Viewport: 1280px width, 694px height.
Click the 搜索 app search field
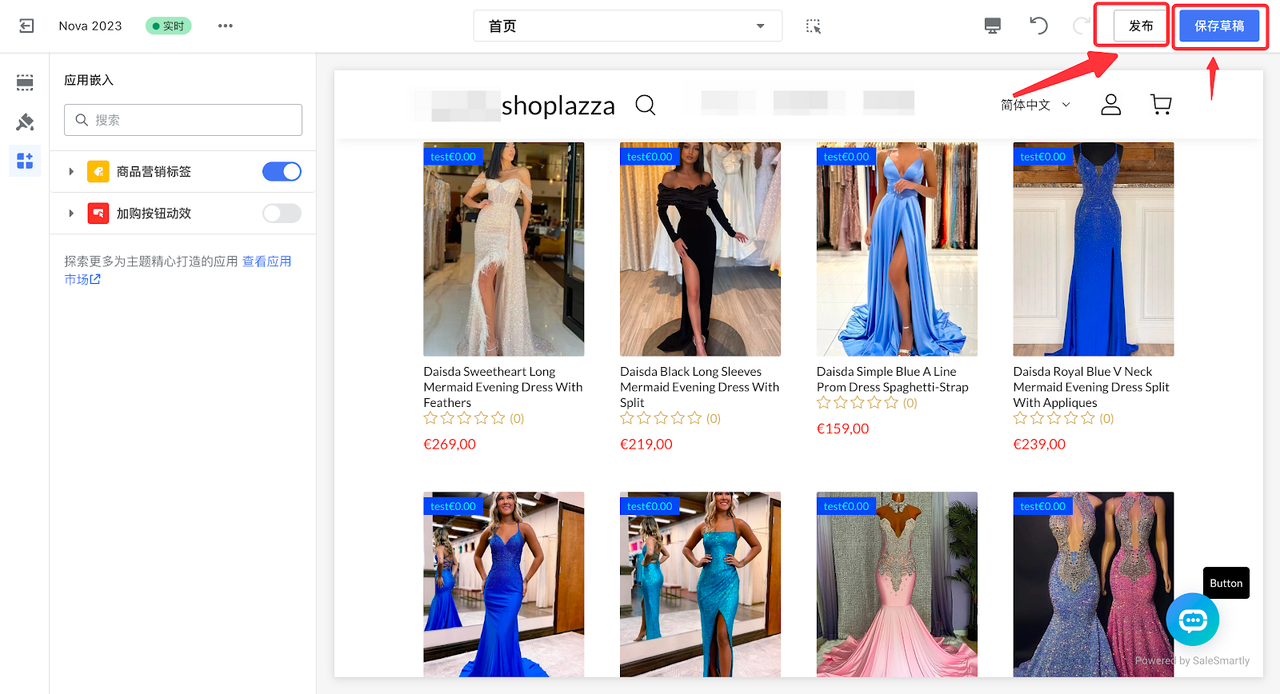tap(183, 120)
